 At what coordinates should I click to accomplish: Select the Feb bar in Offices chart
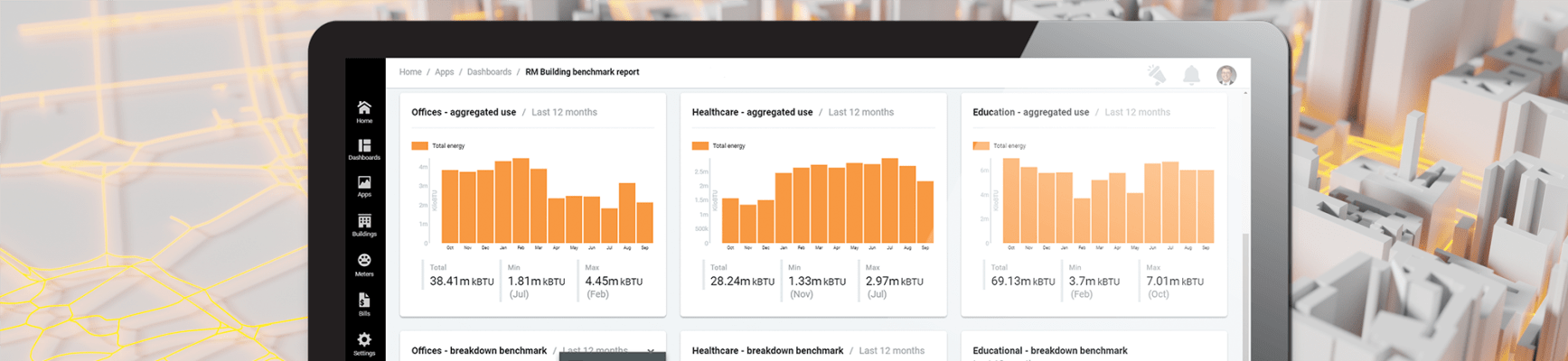[x=521, y=201]
